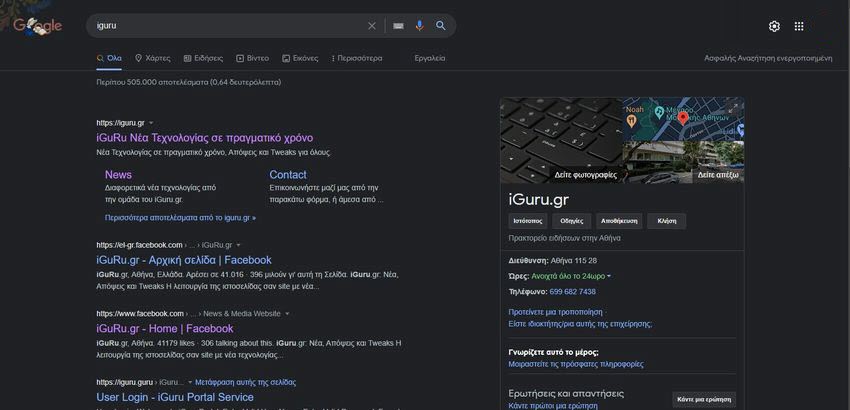
Task: Click the Αποθήκευση button
Action: tap(620, 221)
